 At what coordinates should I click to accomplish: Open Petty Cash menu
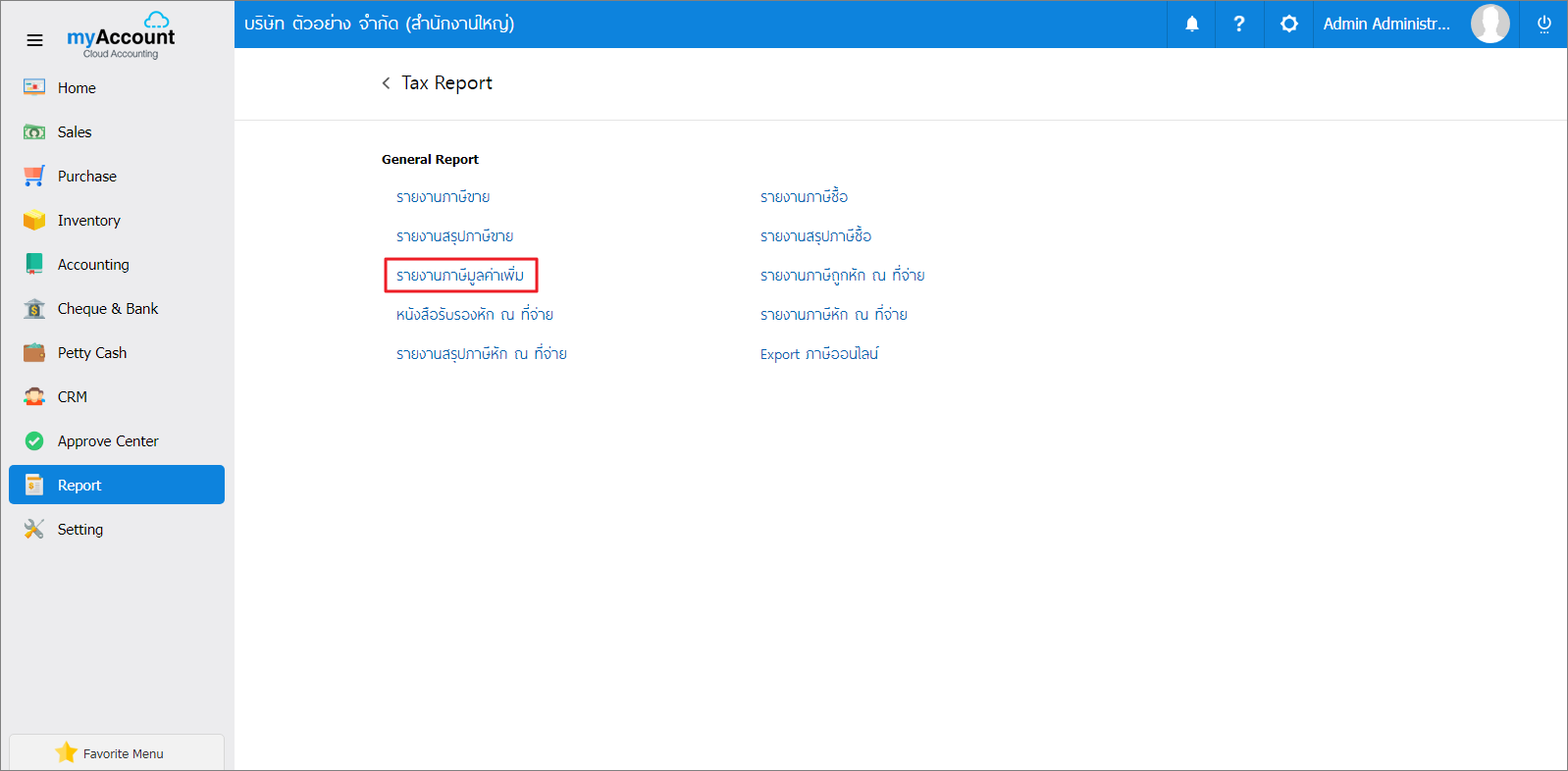click(117, 352)
